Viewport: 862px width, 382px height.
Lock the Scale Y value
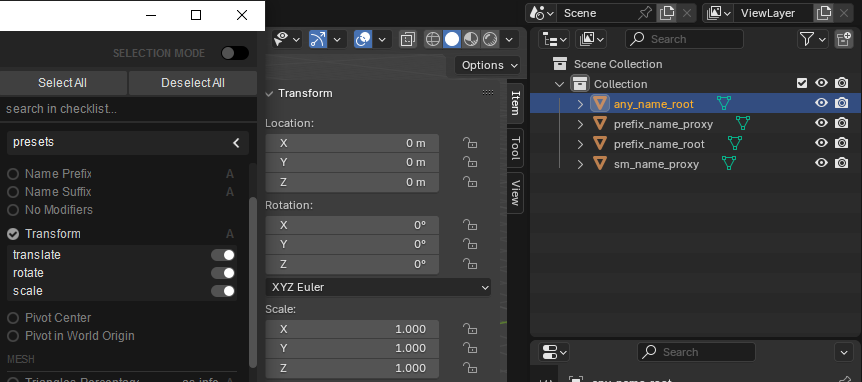coord(469,348)
